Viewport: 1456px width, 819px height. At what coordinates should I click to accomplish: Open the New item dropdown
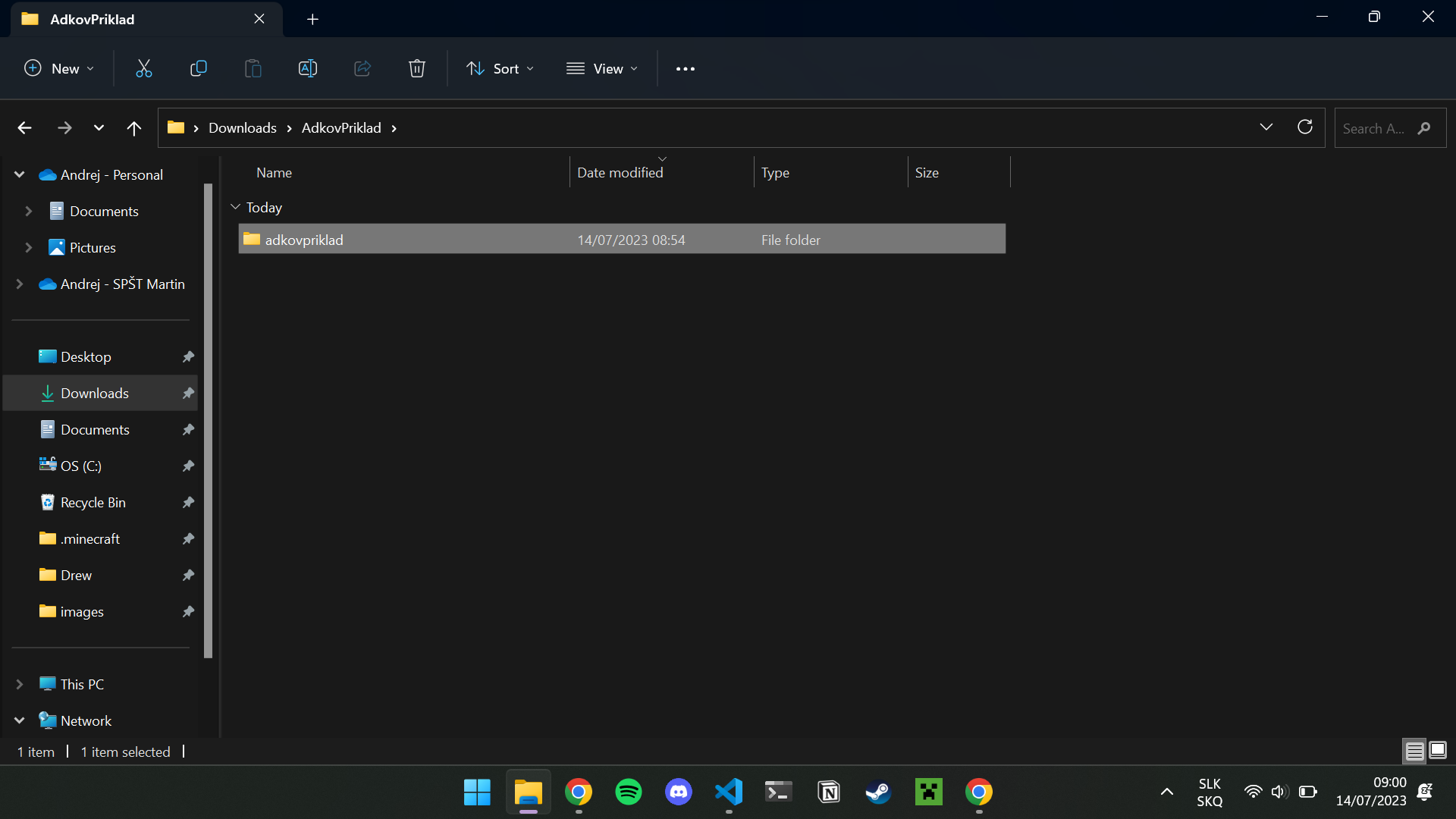[59, 68]
